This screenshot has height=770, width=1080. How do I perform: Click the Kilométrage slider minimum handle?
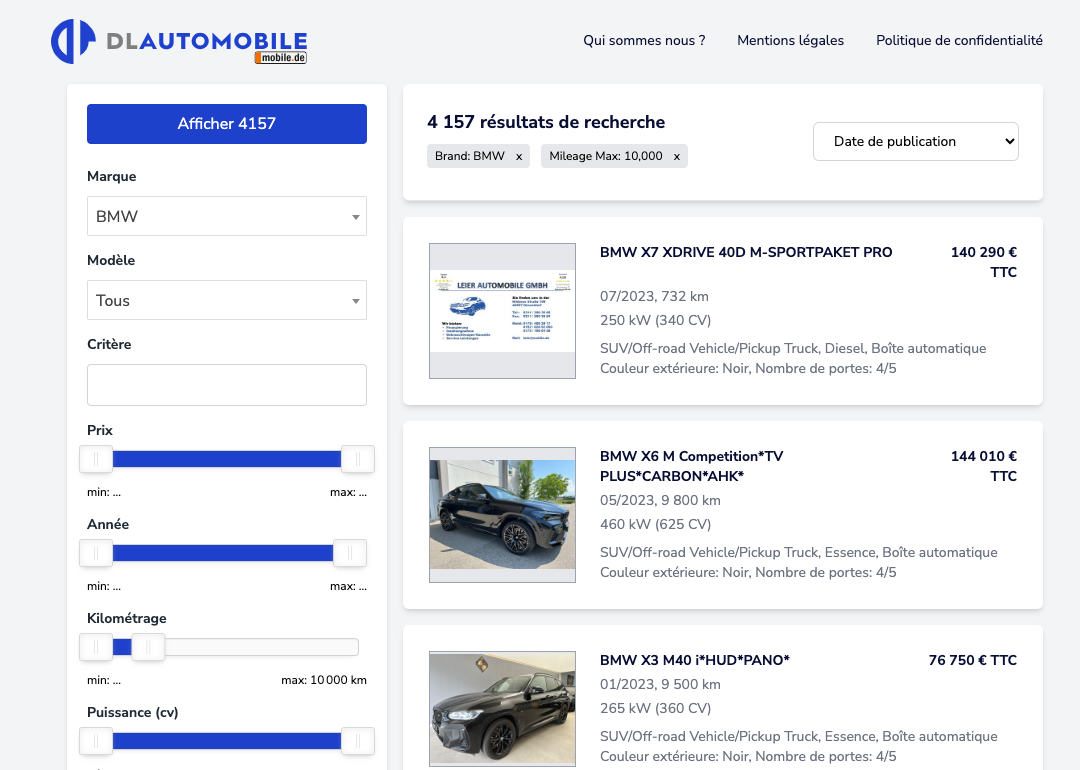coord(96,647)
